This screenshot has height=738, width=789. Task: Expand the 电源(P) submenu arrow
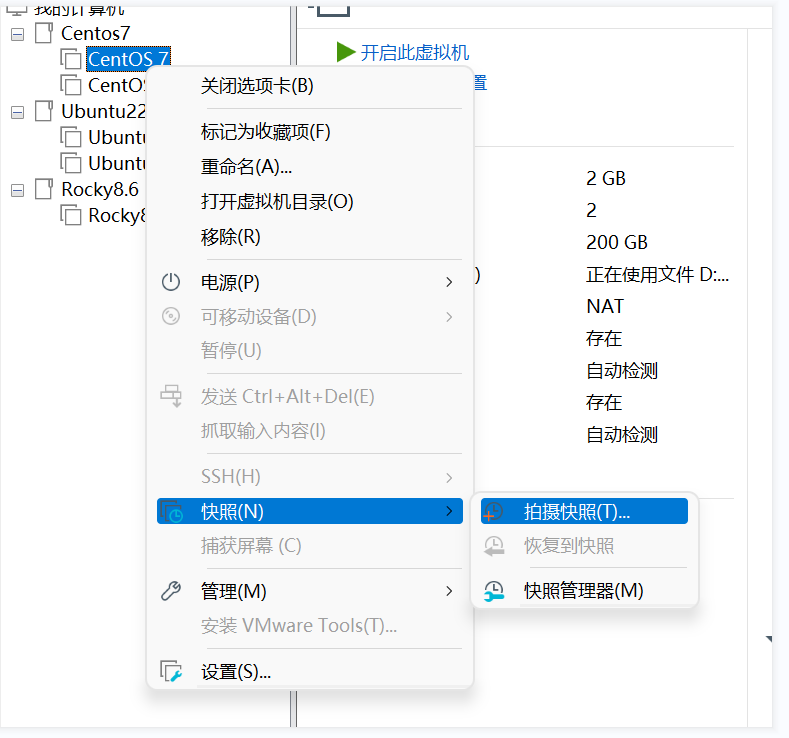pyautogui.click(x=449, y=282)
